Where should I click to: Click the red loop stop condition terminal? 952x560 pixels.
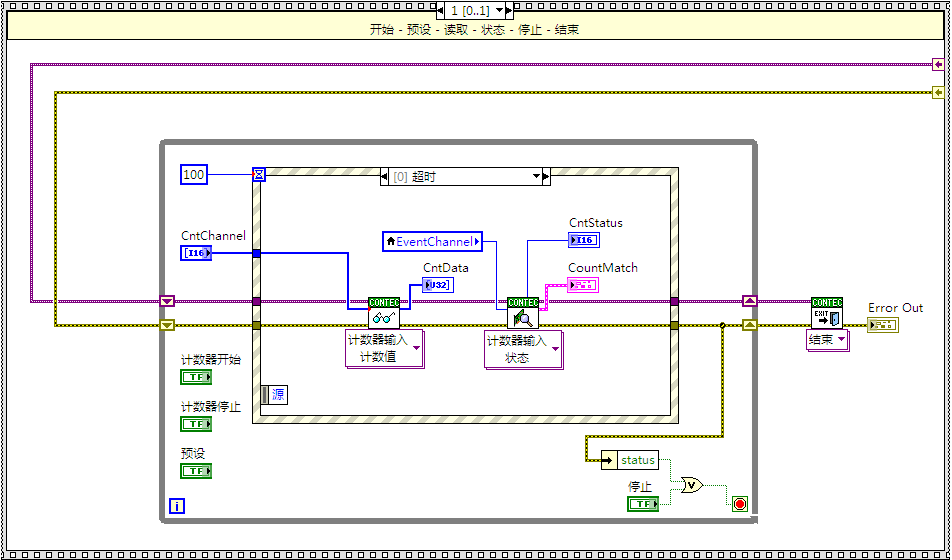coord(740,503)
